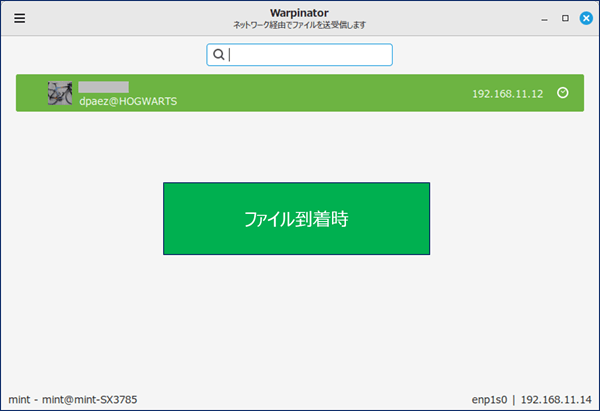Minimize the Warpinator window
The image size is (600, 411).
click(545, 18)
